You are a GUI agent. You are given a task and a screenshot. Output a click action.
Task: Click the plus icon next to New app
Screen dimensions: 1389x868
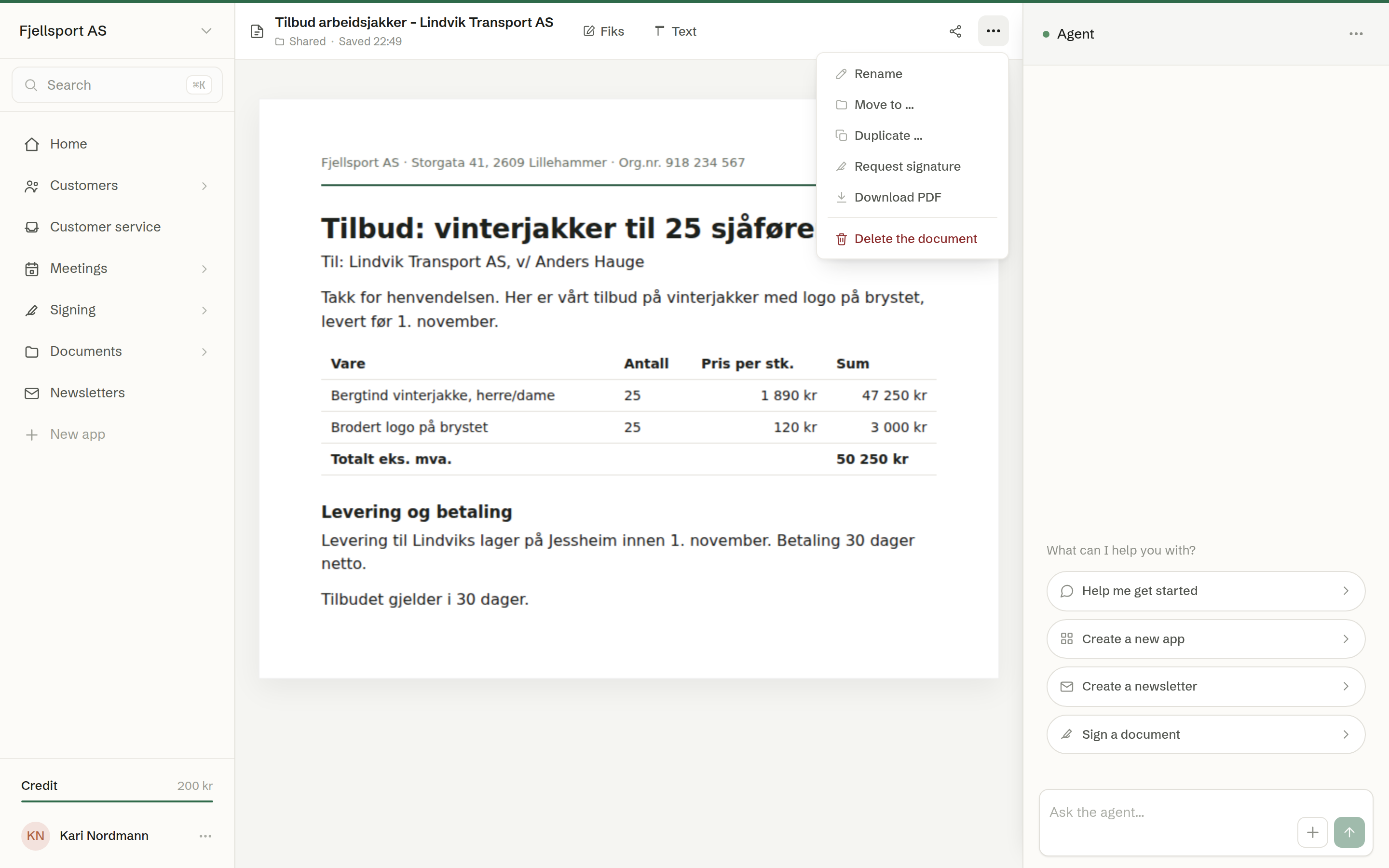pos(31,434)
